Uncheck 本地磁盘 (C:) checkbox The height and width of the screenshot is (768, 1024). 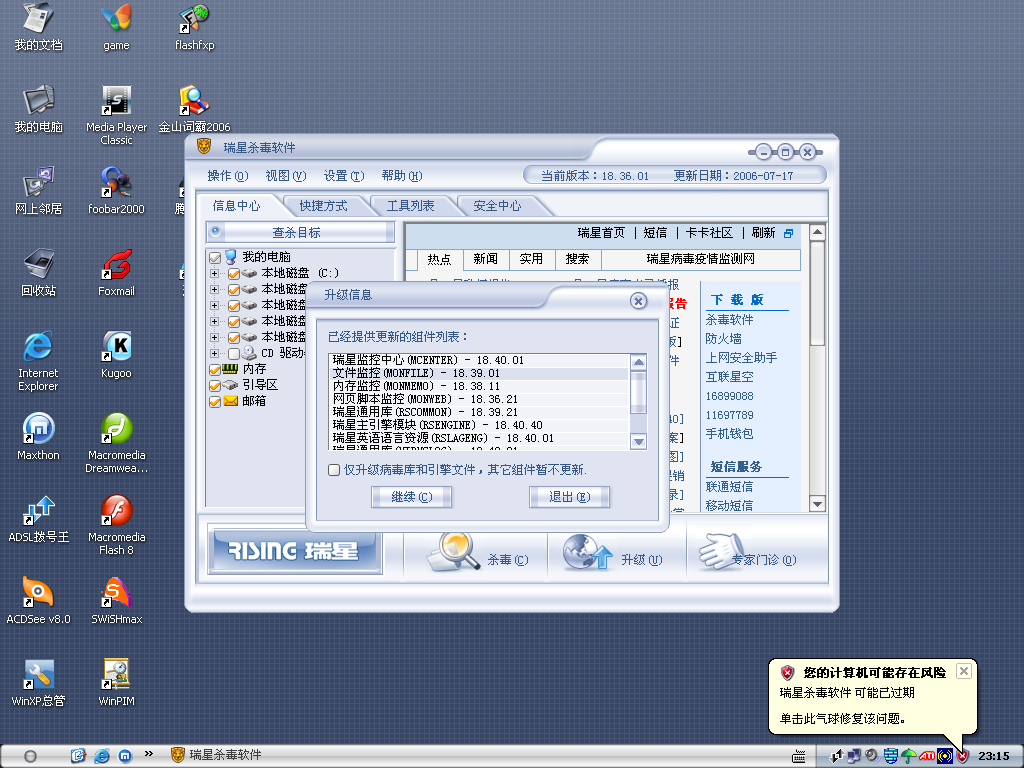point(234,274)
